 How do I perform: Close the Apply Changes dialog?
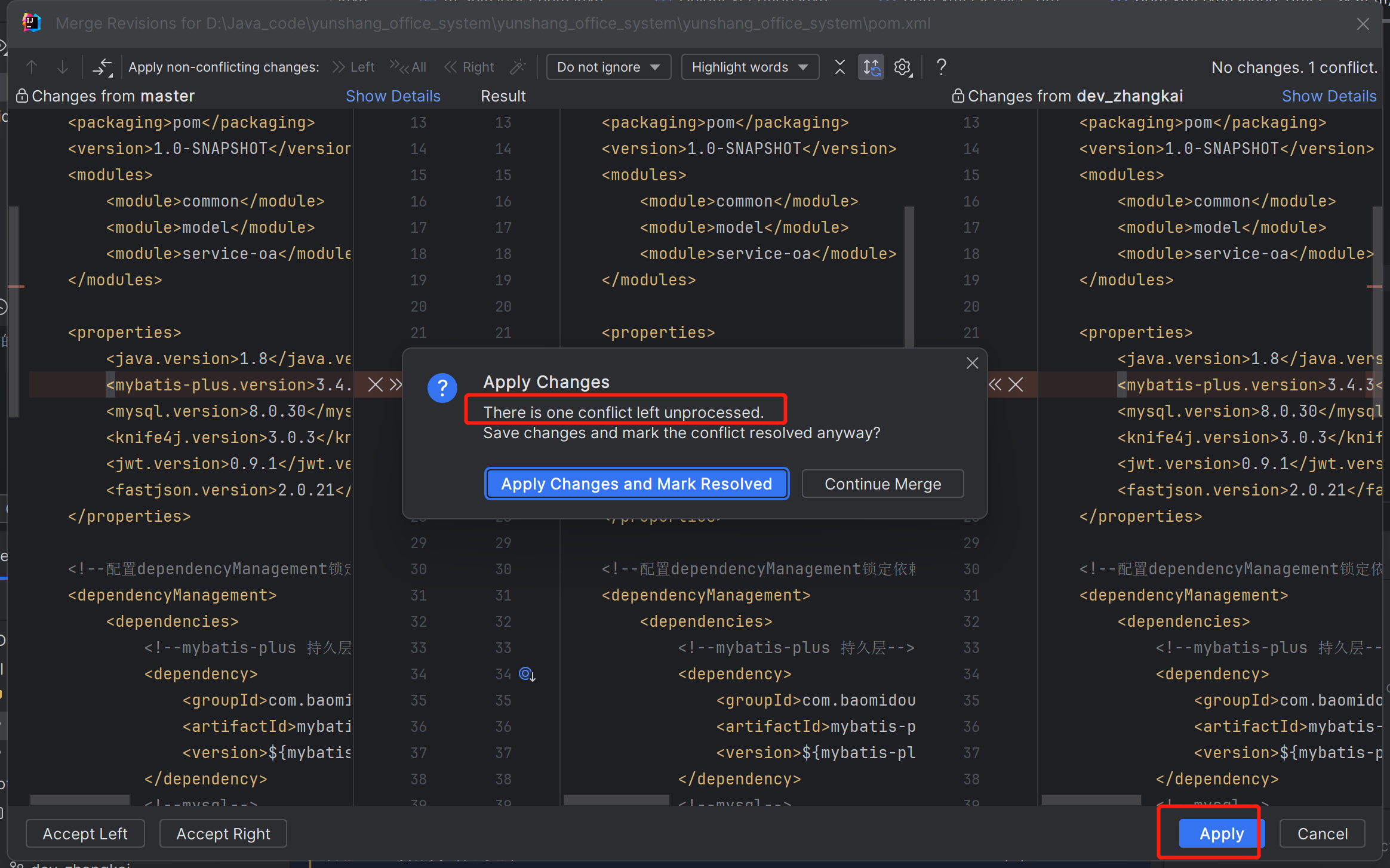click(x=972, y=363)
